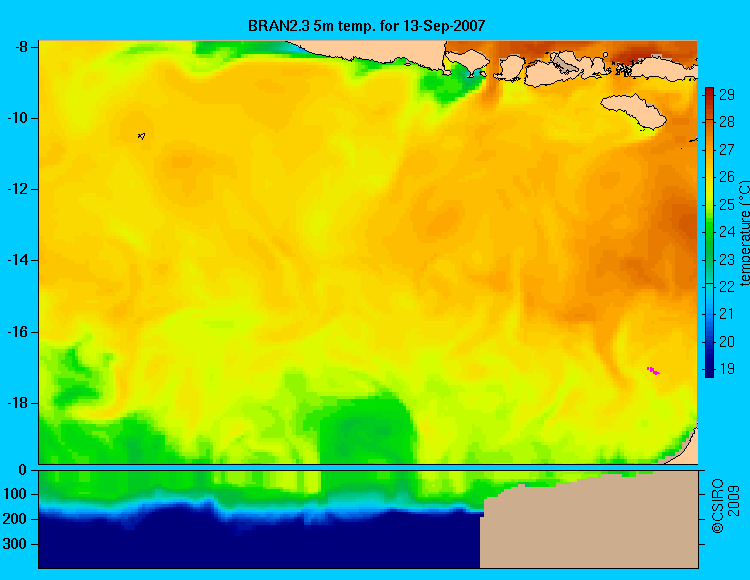The height and width of the screenshot is (580, 750).
Task: Click the temperature (°C) colorbar label
Action: pyautogui.click(x=744, y=233)
